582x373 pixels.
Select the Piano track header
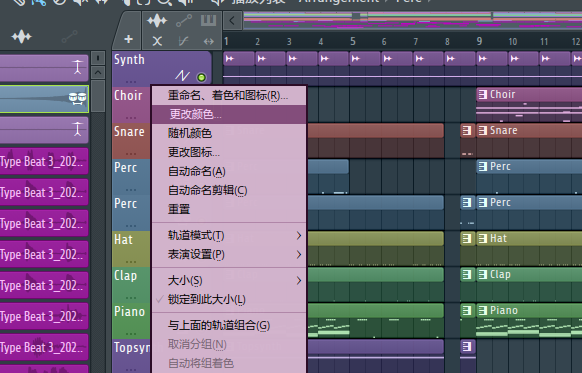coord(131,321)
